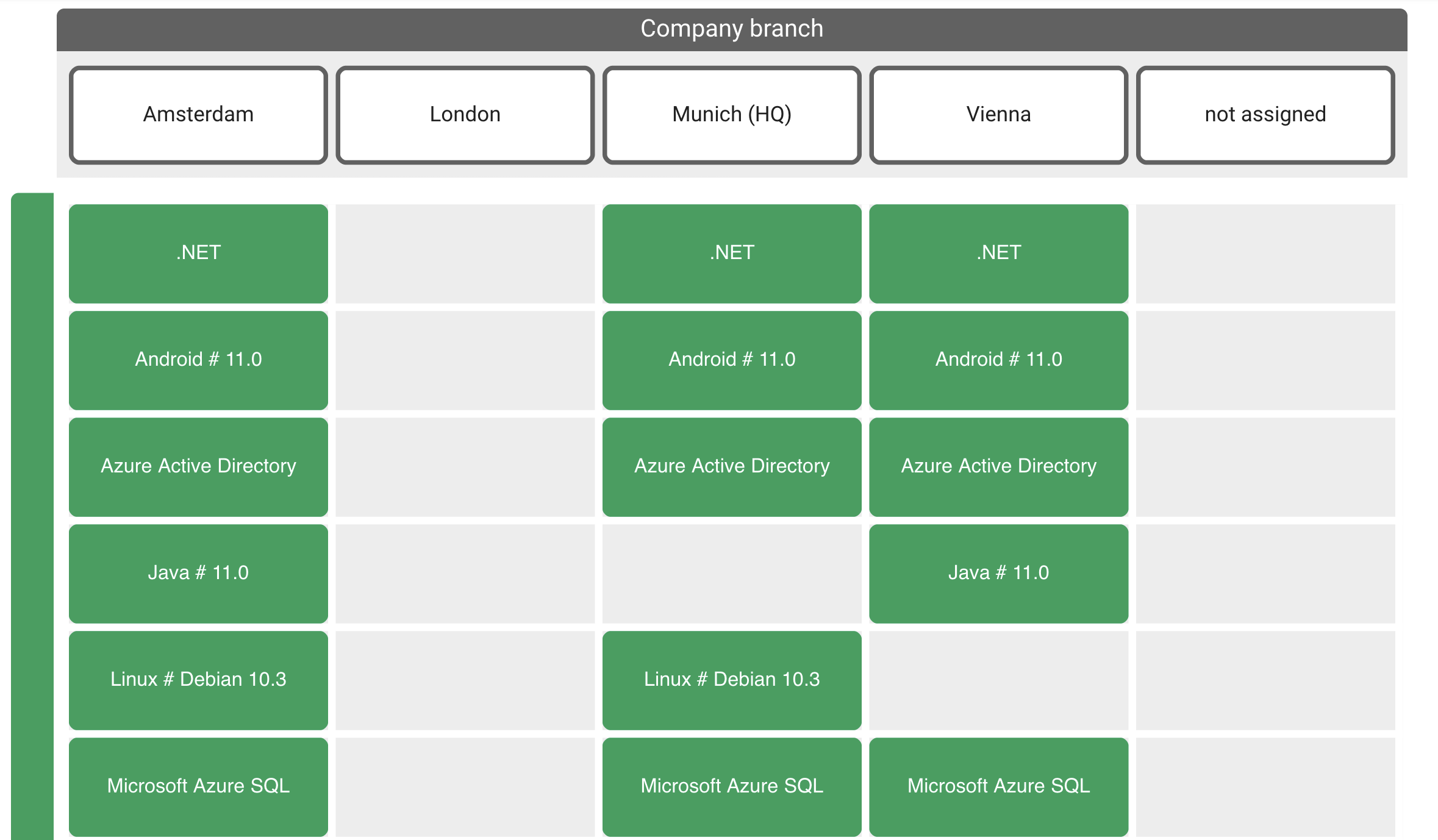Select the Vienna column header

998,115
